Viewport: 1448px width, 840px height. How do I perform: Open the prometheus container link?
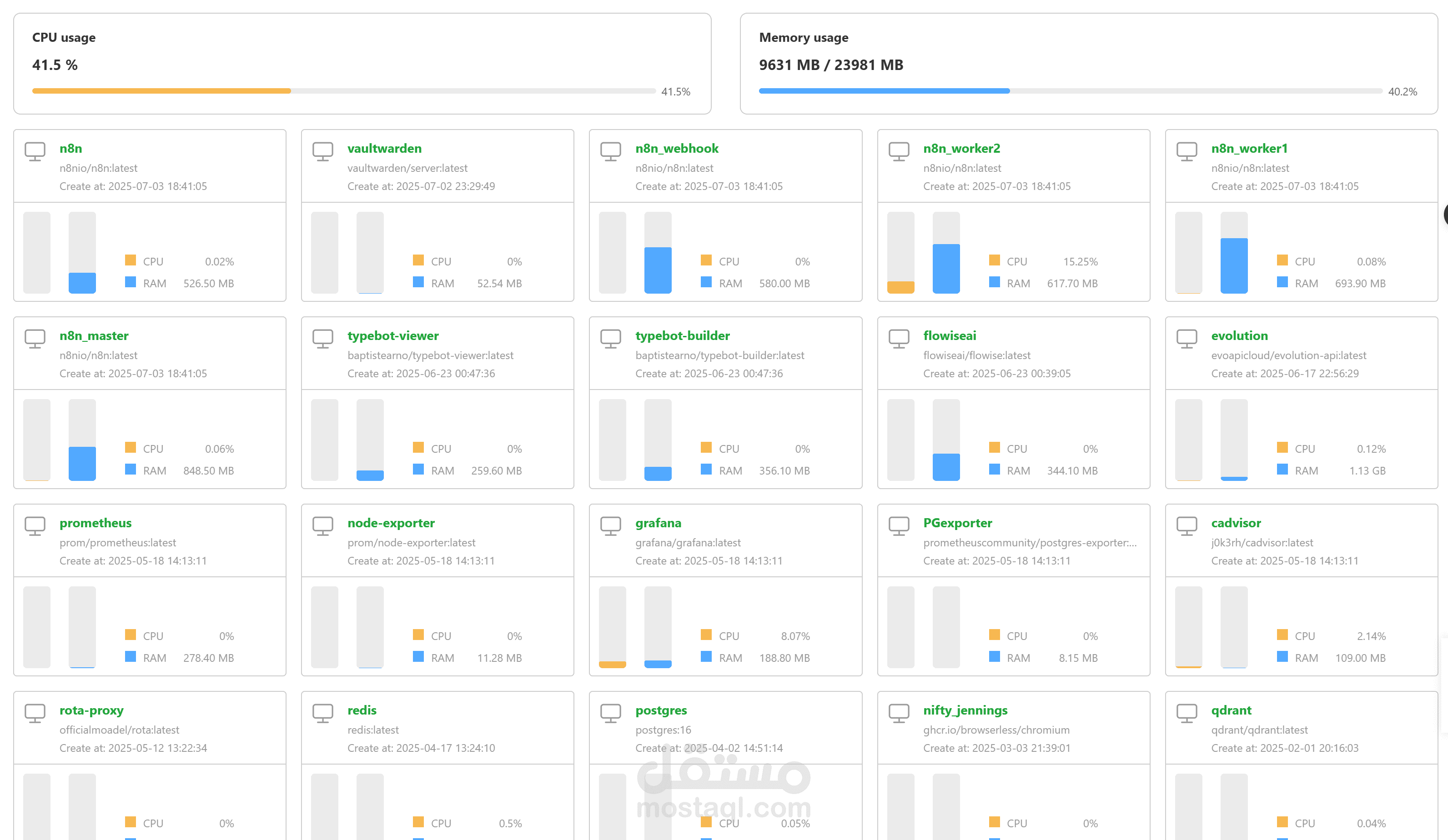96,522
